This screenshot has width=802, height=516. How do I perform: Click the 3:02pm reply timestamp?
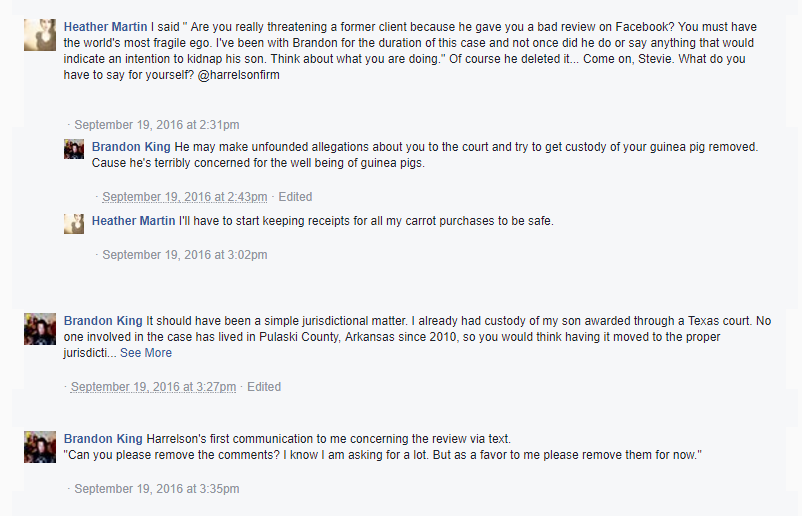(185, 255)
